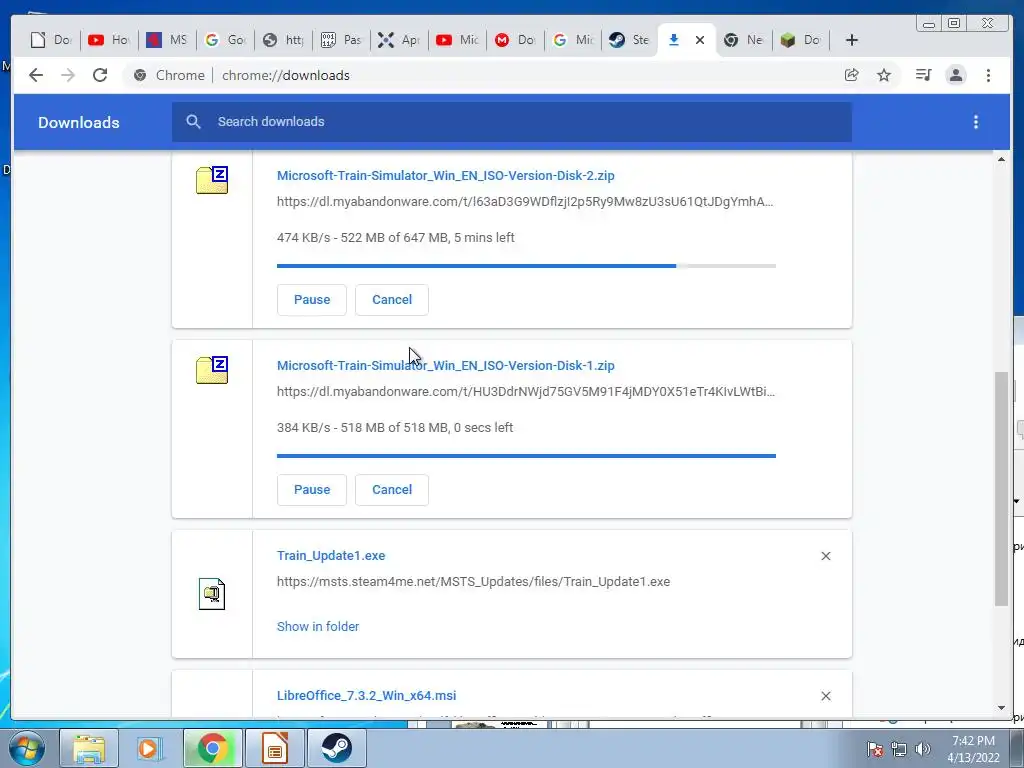Click the browser forward arrow
1024x768 pixels.
click(x=68, y=75)
